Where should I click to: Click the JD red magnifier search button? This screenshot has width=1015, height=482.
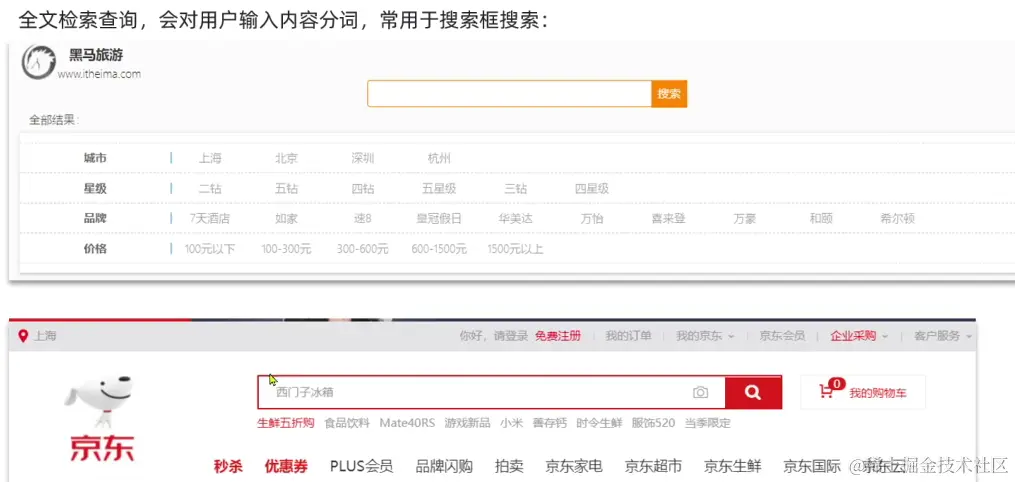(x=753, y=392)
